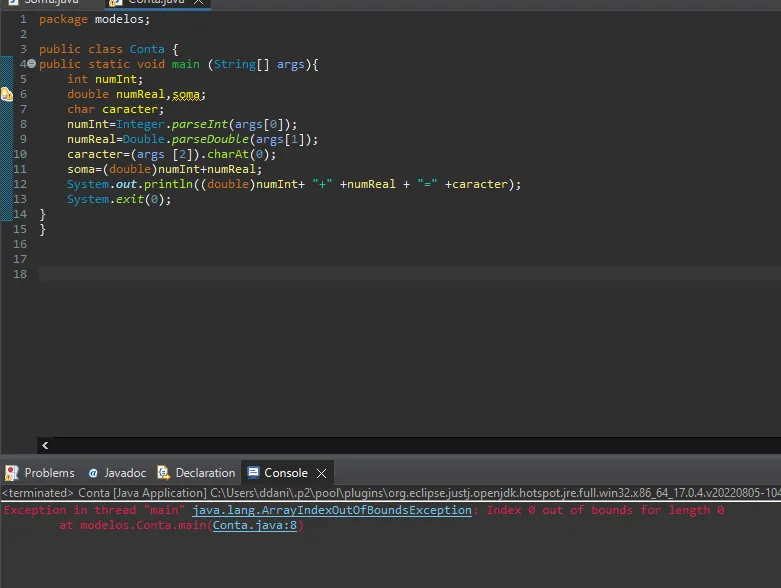Click the underlined soma variable
This screenshot has width=781, height=588.
186,94
